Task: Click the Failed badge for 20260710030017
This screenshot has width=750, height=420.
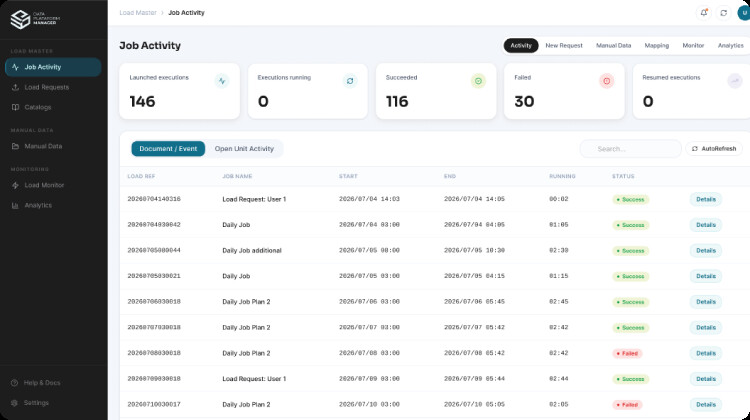Action: coord(627,405)
